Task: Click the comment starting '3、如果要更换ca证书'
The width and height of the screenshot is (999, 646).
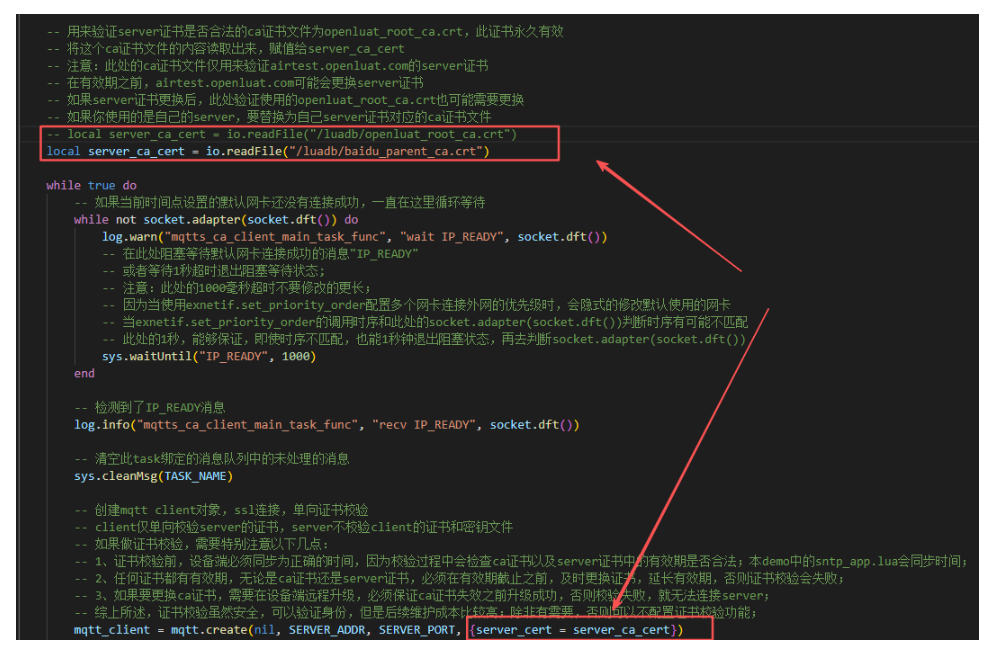Action: click(x=422, y=596)
